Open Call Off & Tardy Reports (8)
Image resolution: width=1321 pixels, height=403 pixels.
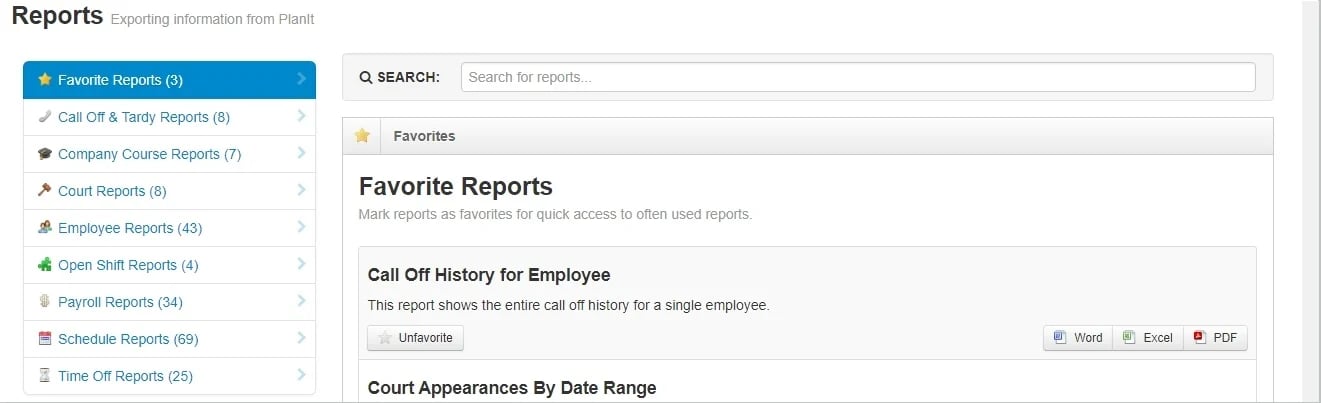coord(169,117)
